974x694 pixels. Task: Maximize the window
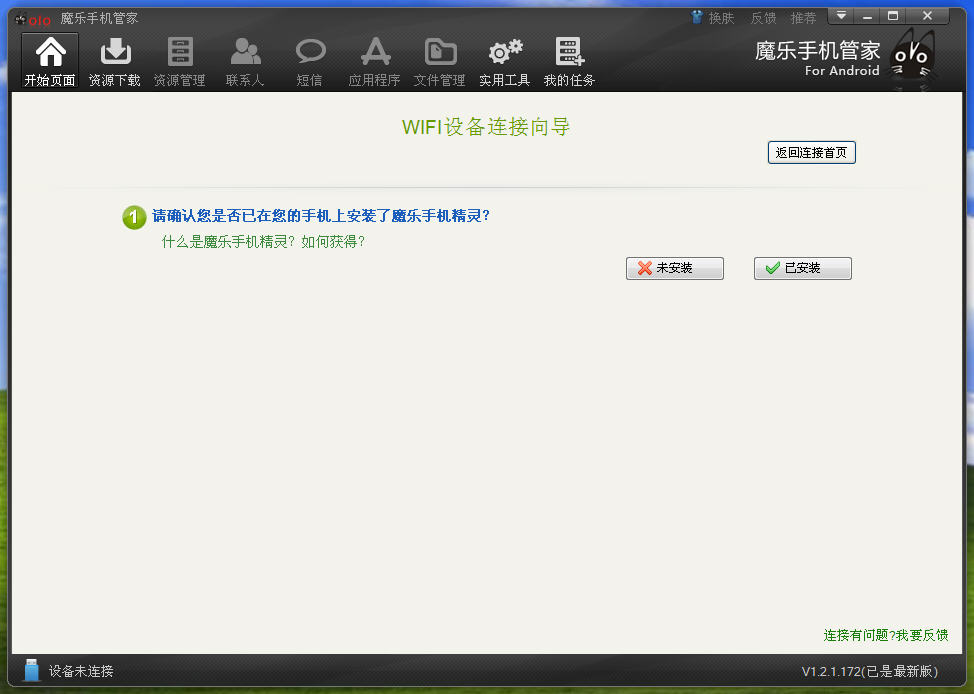pyautogui.click(x=893, y=16)
